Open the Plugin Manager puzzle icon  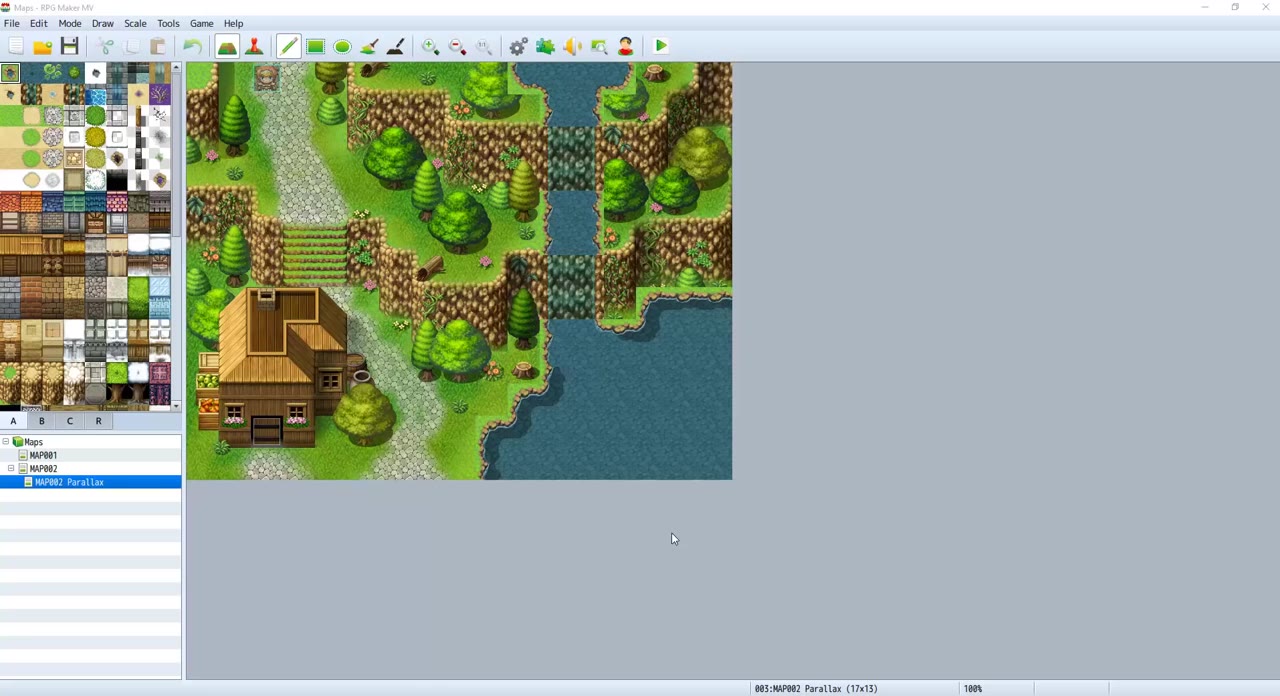[x=545, y=46]
